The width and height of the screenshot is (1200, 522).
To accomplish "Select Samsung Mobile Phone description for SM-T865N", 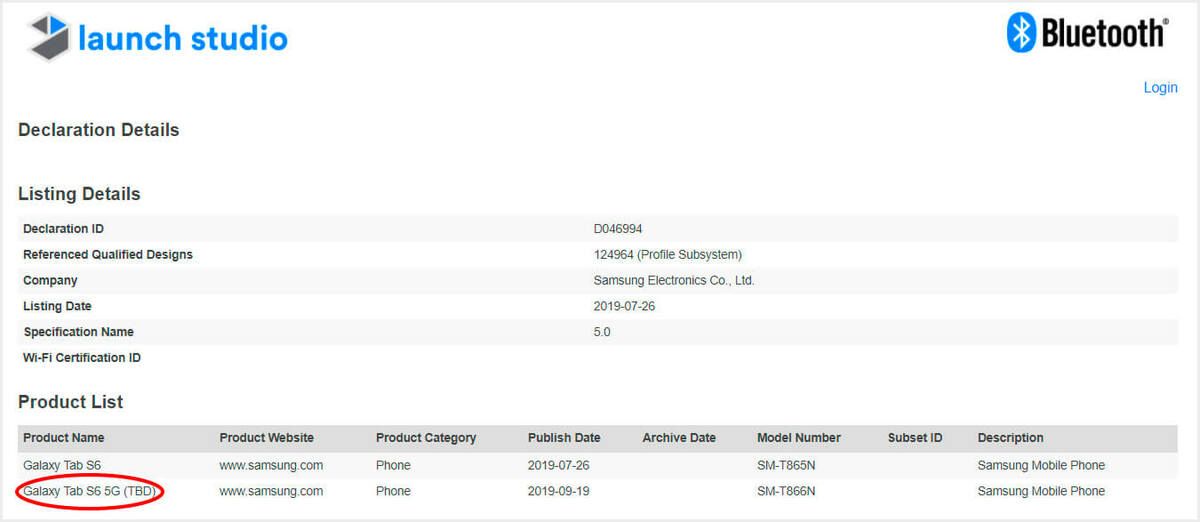I will 1041,465.
